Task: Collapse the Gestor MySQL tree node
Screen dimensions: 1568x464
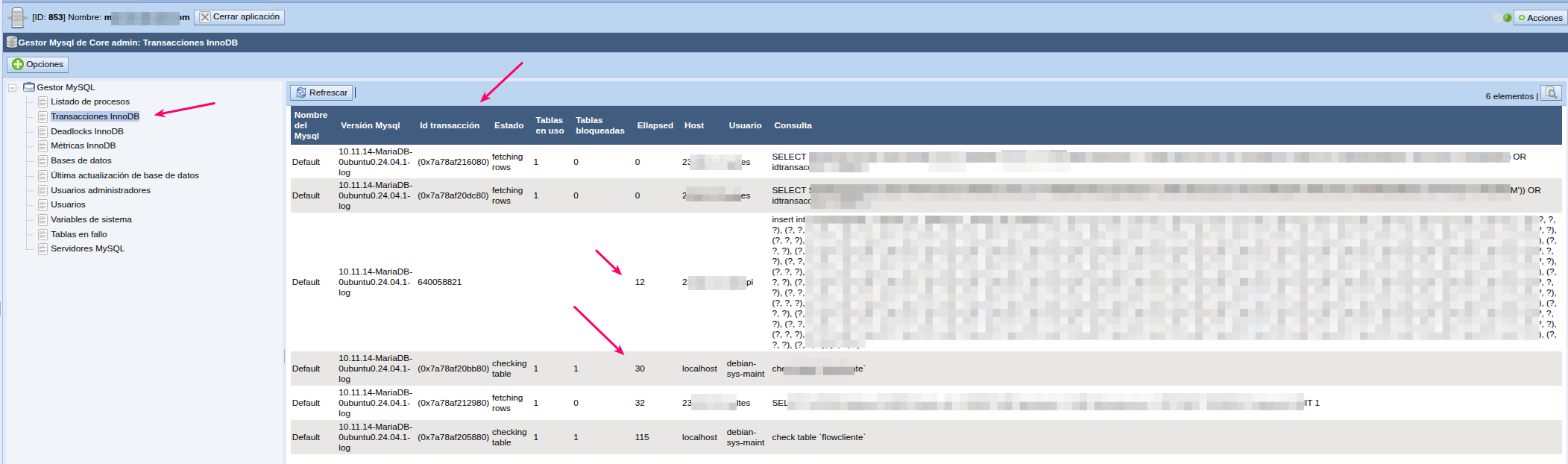Action: coord(13,88)
